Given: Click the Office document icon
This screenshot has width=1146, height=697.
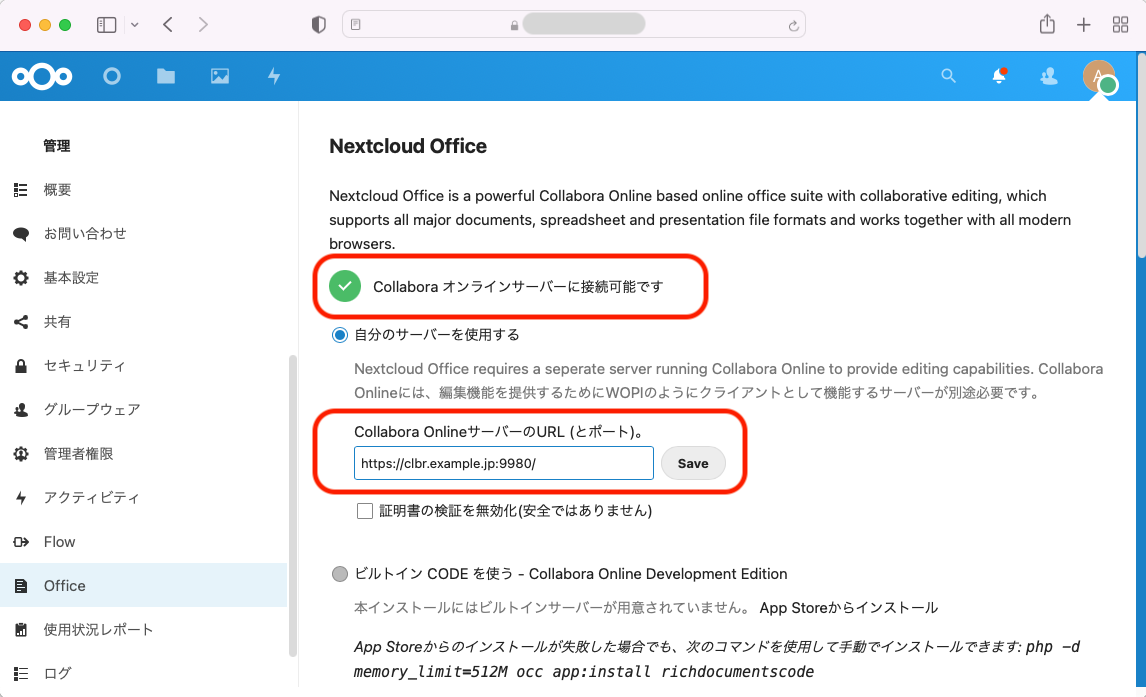Looking at the screenshot, I should [20, 586].
